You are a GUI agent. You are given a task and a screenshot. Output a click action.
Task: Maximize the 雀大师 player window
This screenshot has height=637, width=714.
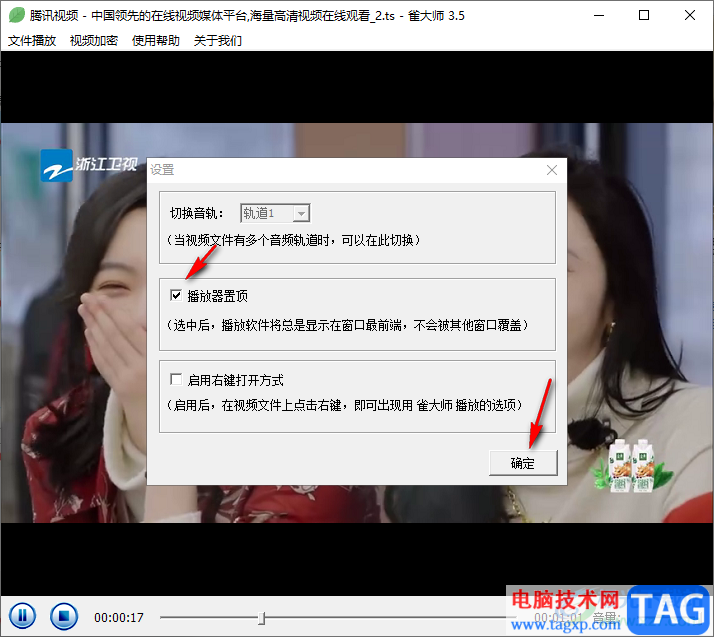tap(644, 15)
